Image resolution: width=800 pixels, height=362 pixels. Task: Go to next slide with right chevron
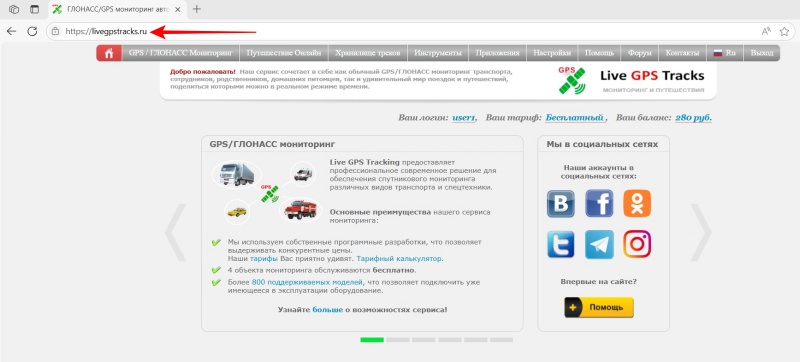click(701, 232)
